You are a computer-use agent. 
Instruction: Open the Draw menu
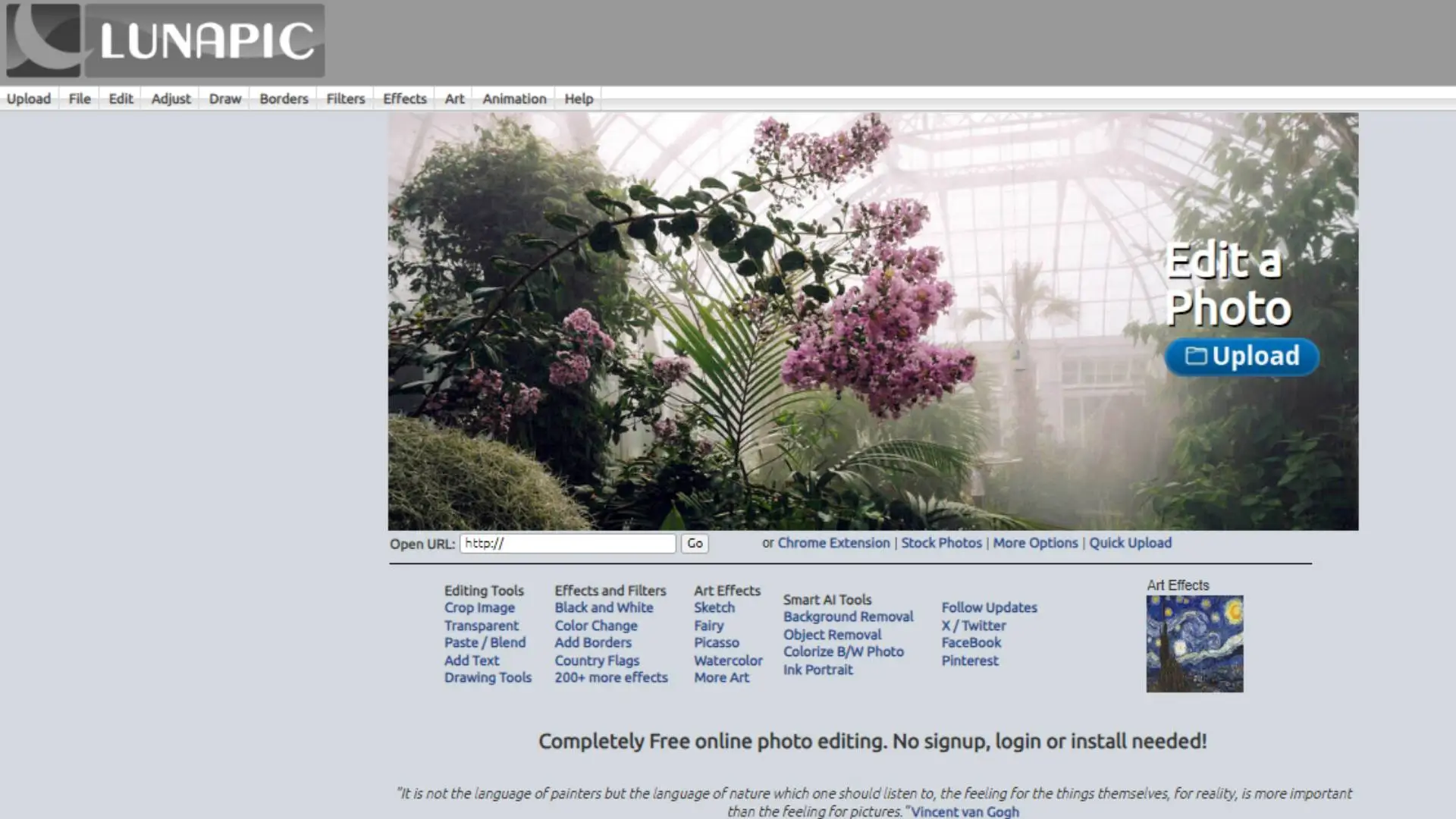coord(225,99)
